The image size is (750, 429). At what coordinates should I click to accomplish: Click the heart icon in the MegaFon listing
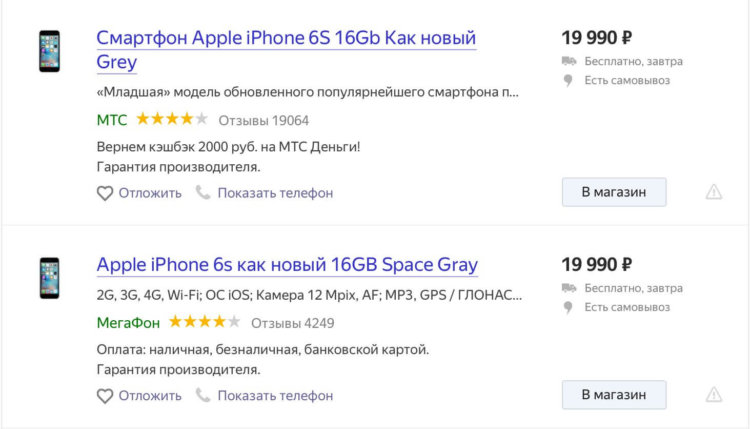[x=105, y=396]
